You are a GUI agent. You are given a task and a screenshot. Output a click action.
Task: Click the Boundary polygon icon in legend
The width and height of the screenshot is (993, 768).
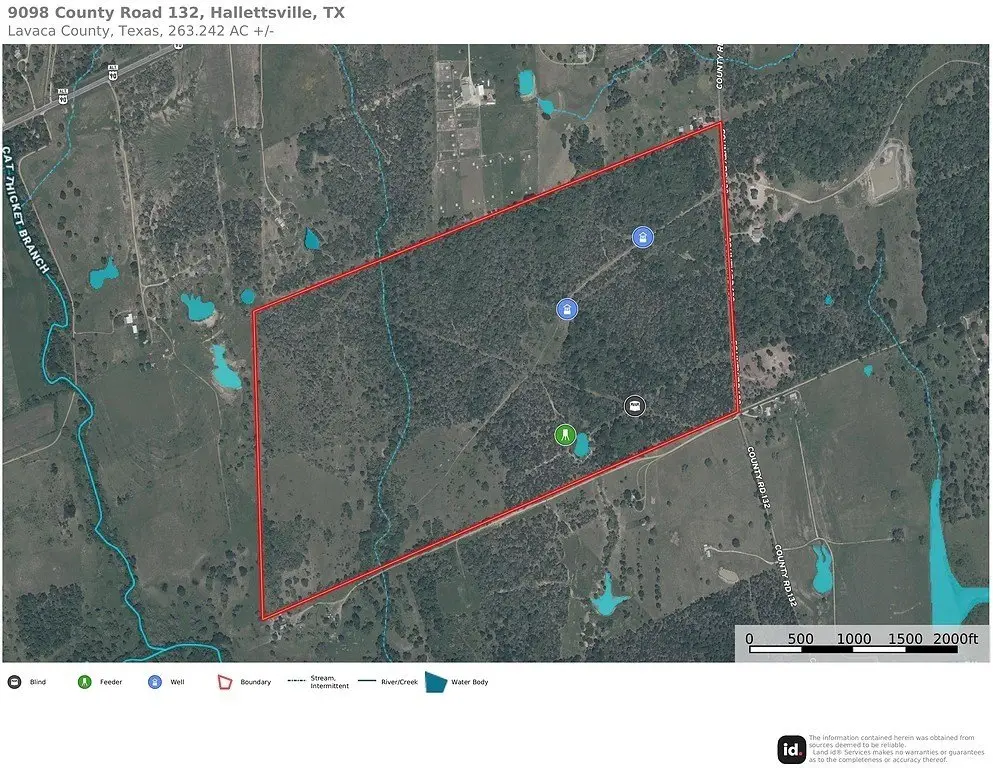coord(225,682)
